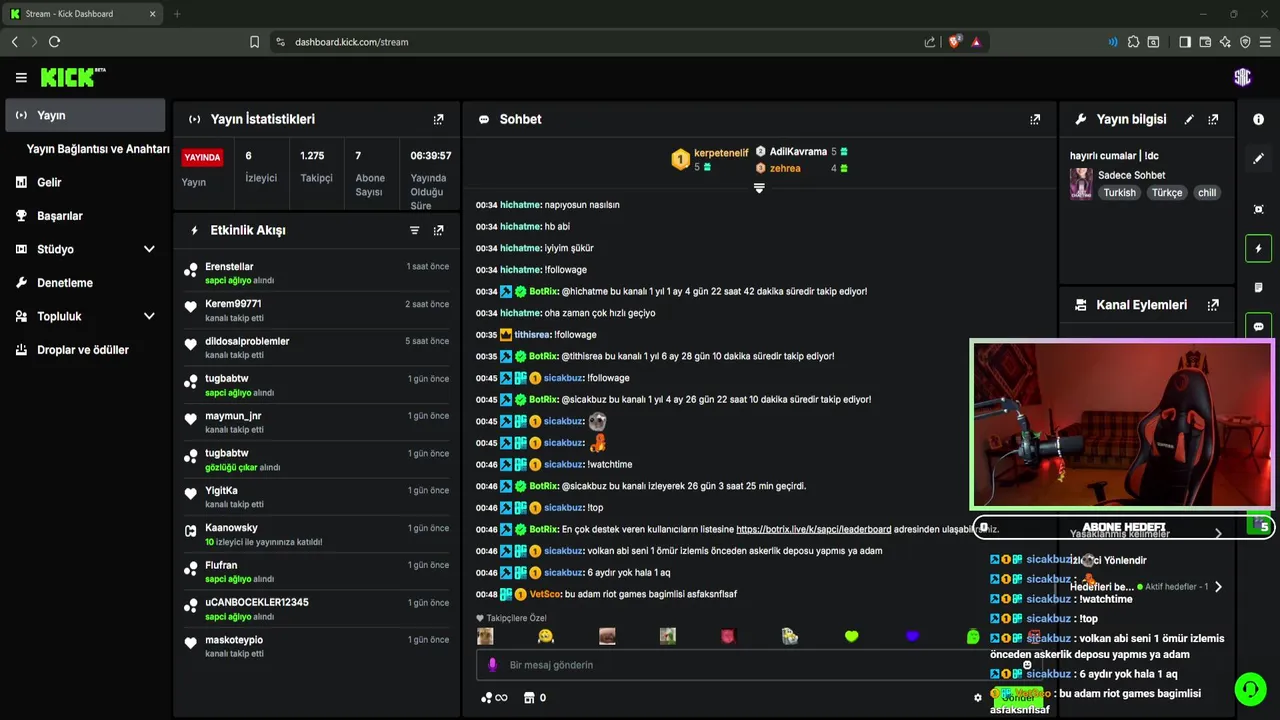
Task: Insert the yellow smiley emote
Action: point(546,636)
